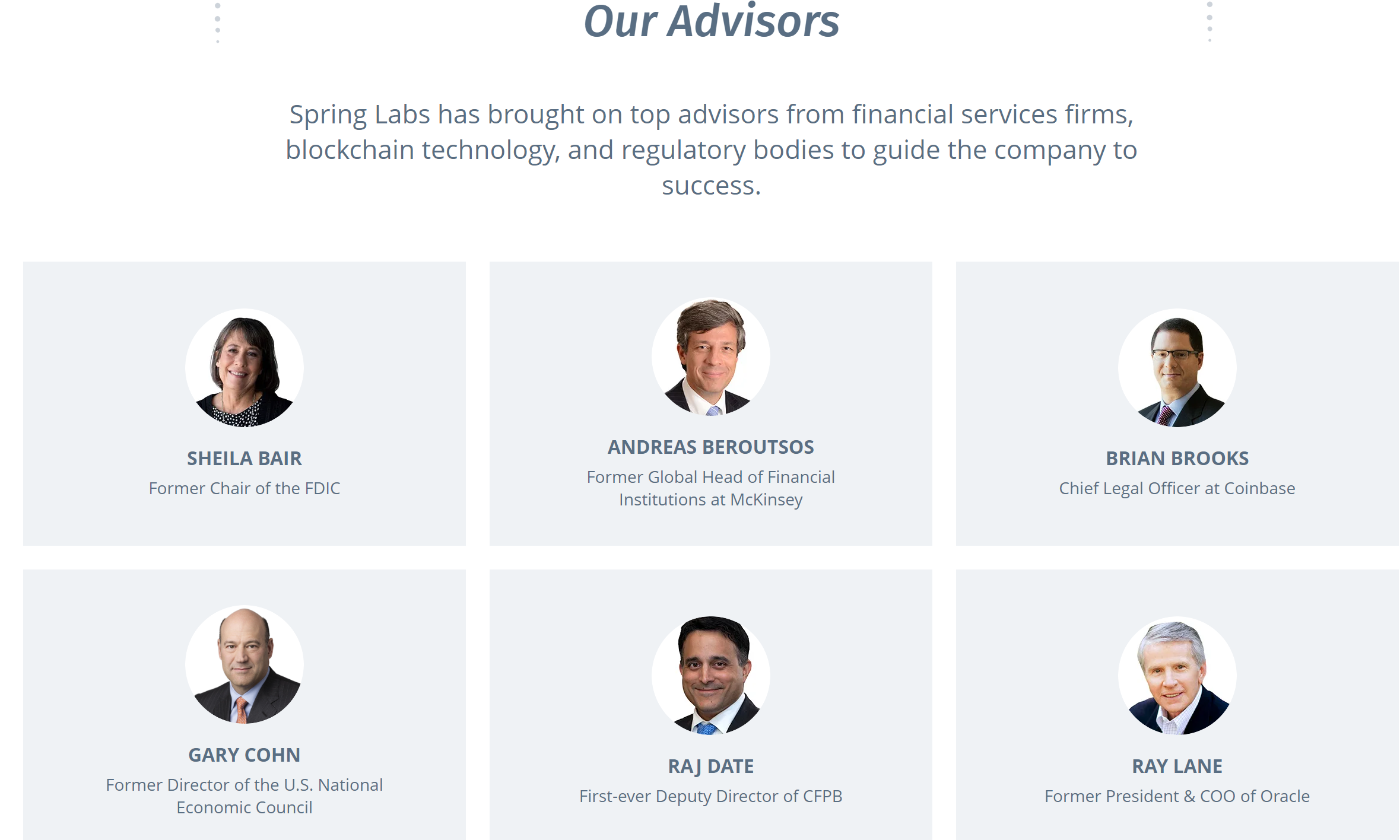Click the RAY LANE name heading
This screenshot has height=840, width=1400.
point(1177,766)
